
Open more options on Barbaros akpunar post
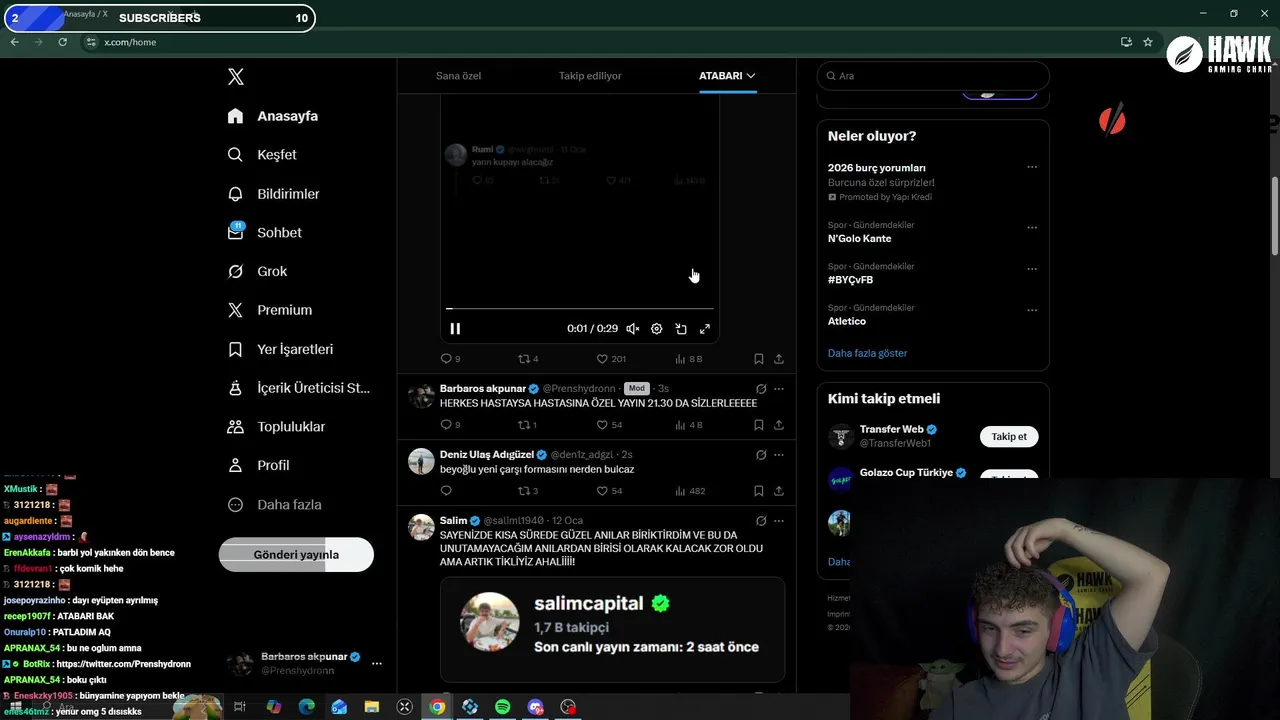(x=779, y=389)
